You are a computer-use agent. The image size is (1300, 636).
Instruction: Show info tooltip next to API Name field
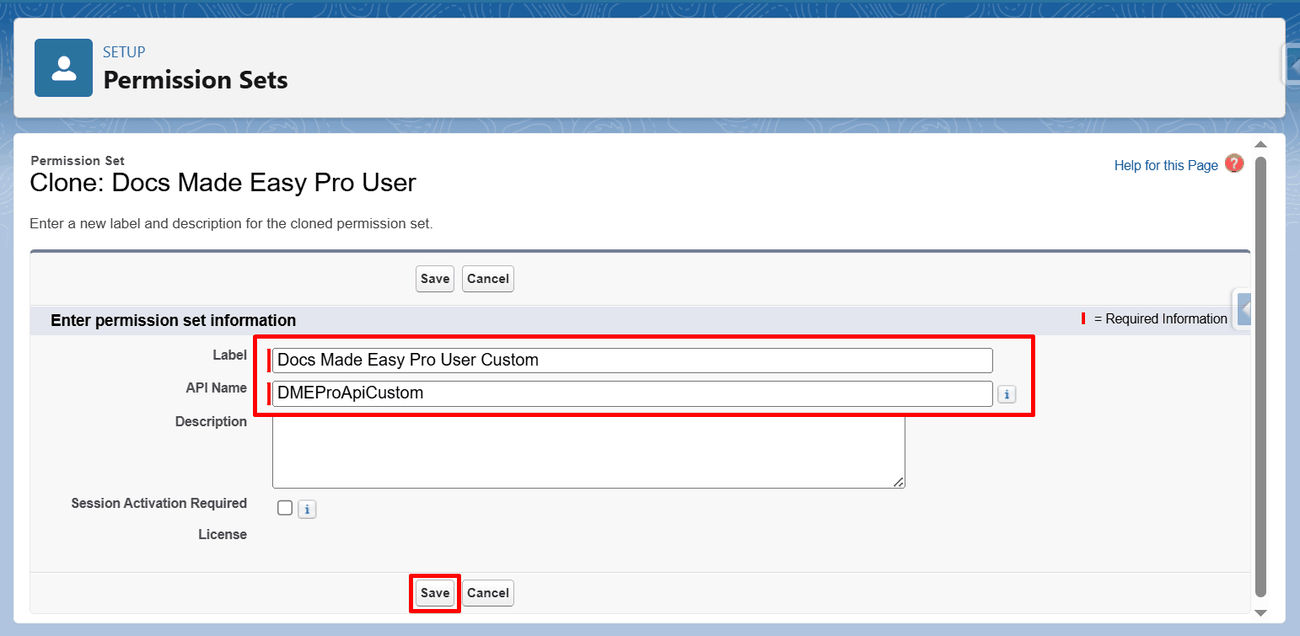(x=1007, y=394)
